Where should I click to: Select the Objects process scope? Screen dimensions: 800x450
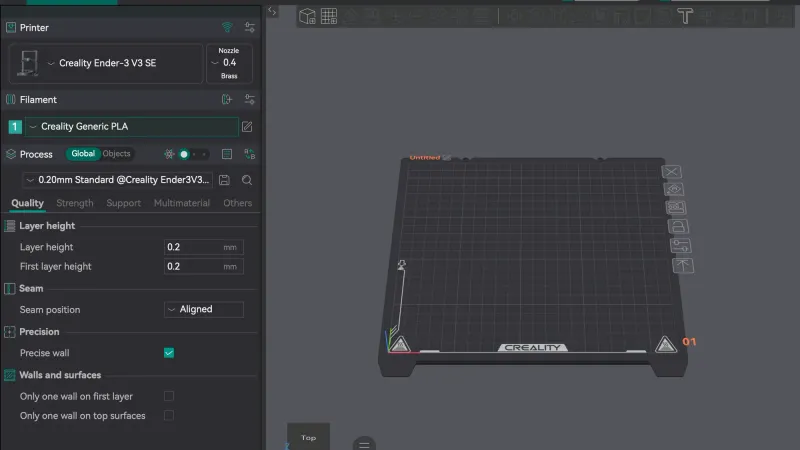(116, 154)
